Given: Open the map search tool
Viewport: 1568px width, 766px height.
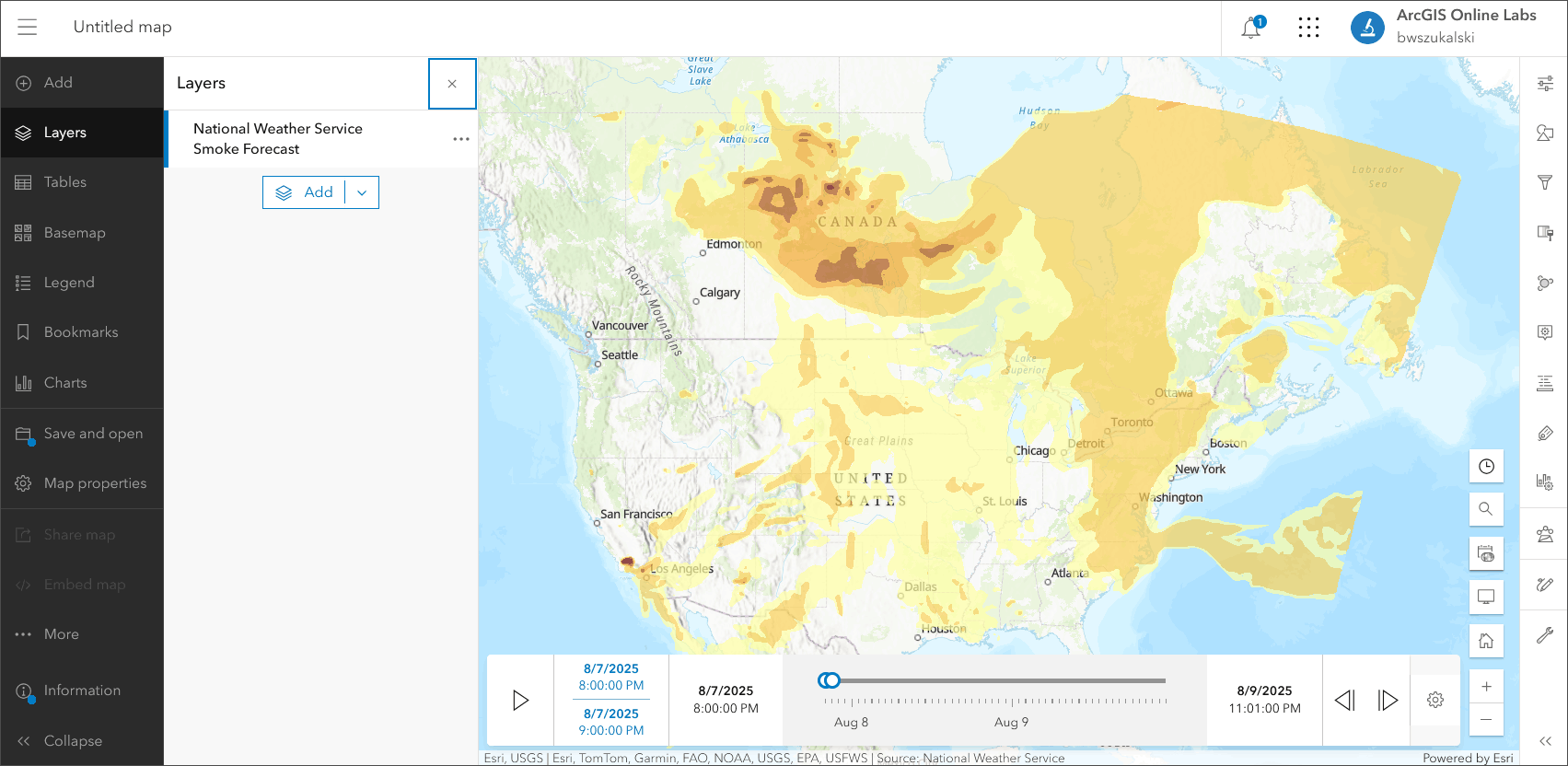Looking at the screenshot, I should 1486,509.
